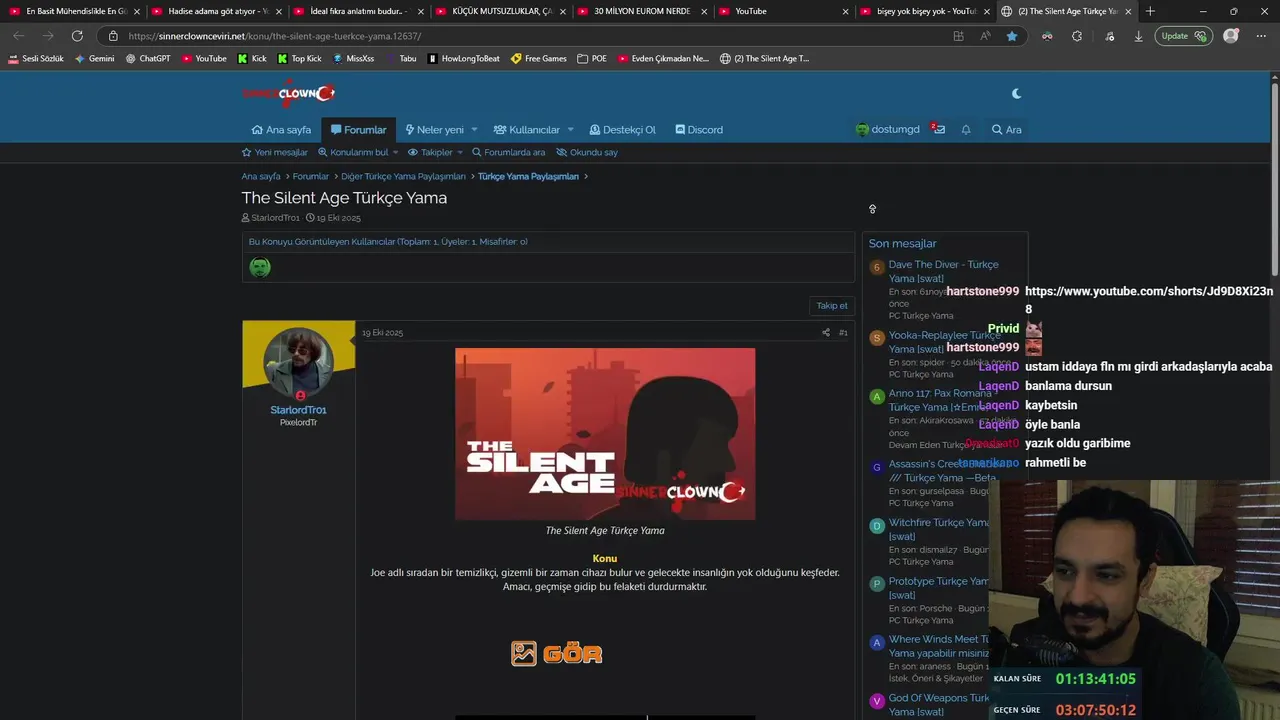1280x720 pixels.
Task: Click the address bar URL field
Action: (x=530, y=36)
